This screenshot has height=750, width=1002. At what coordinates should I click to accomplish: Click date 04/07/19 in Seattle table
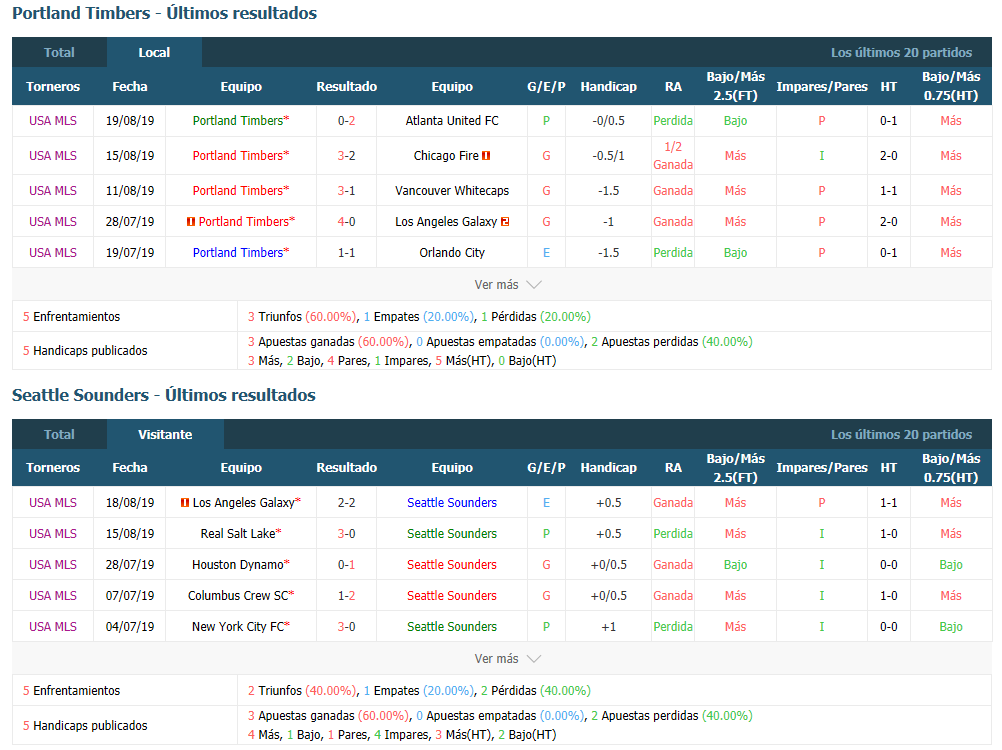(130, 627)
